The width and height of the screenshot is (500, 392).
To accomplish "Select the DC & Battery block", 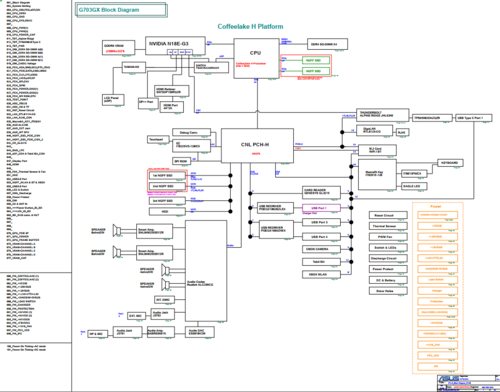I will pyautogui.click(x=388, y=280).
